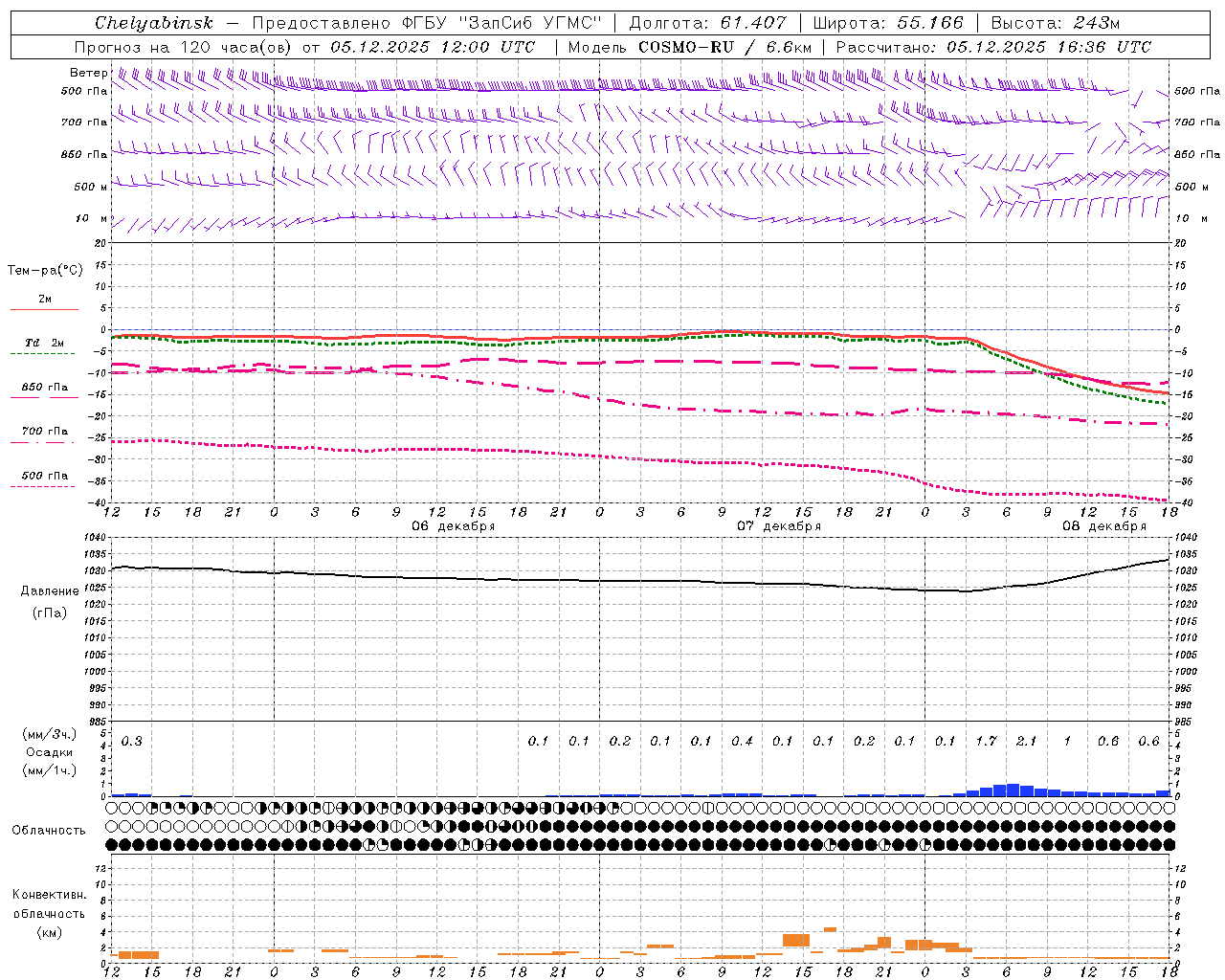This screenshot has width=1225, height=980.
Task: Click the 0.4 precipitation value
Action: [742, 742]
